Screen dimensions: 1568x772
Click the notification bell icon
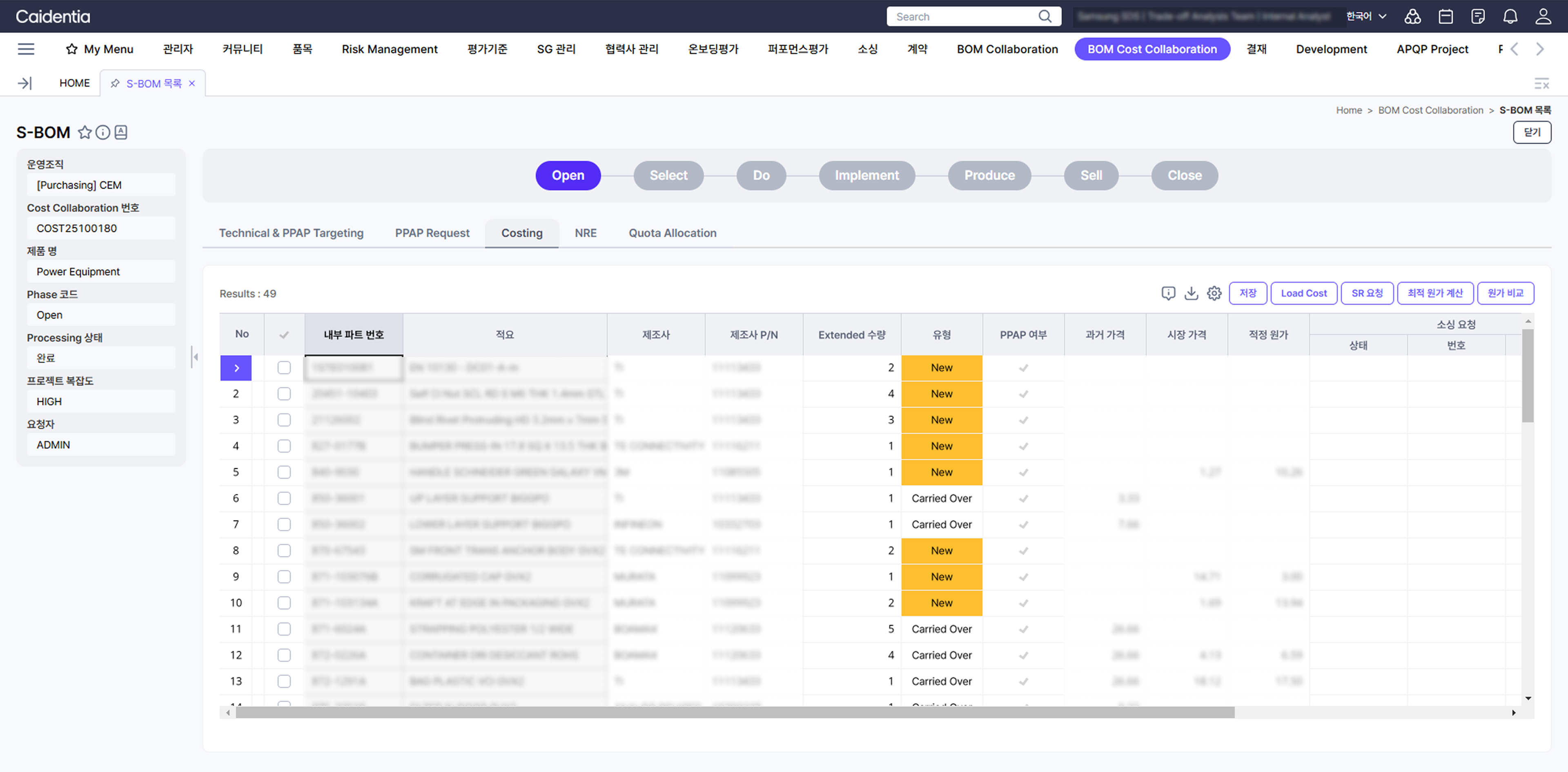(x=1510, y=16)
